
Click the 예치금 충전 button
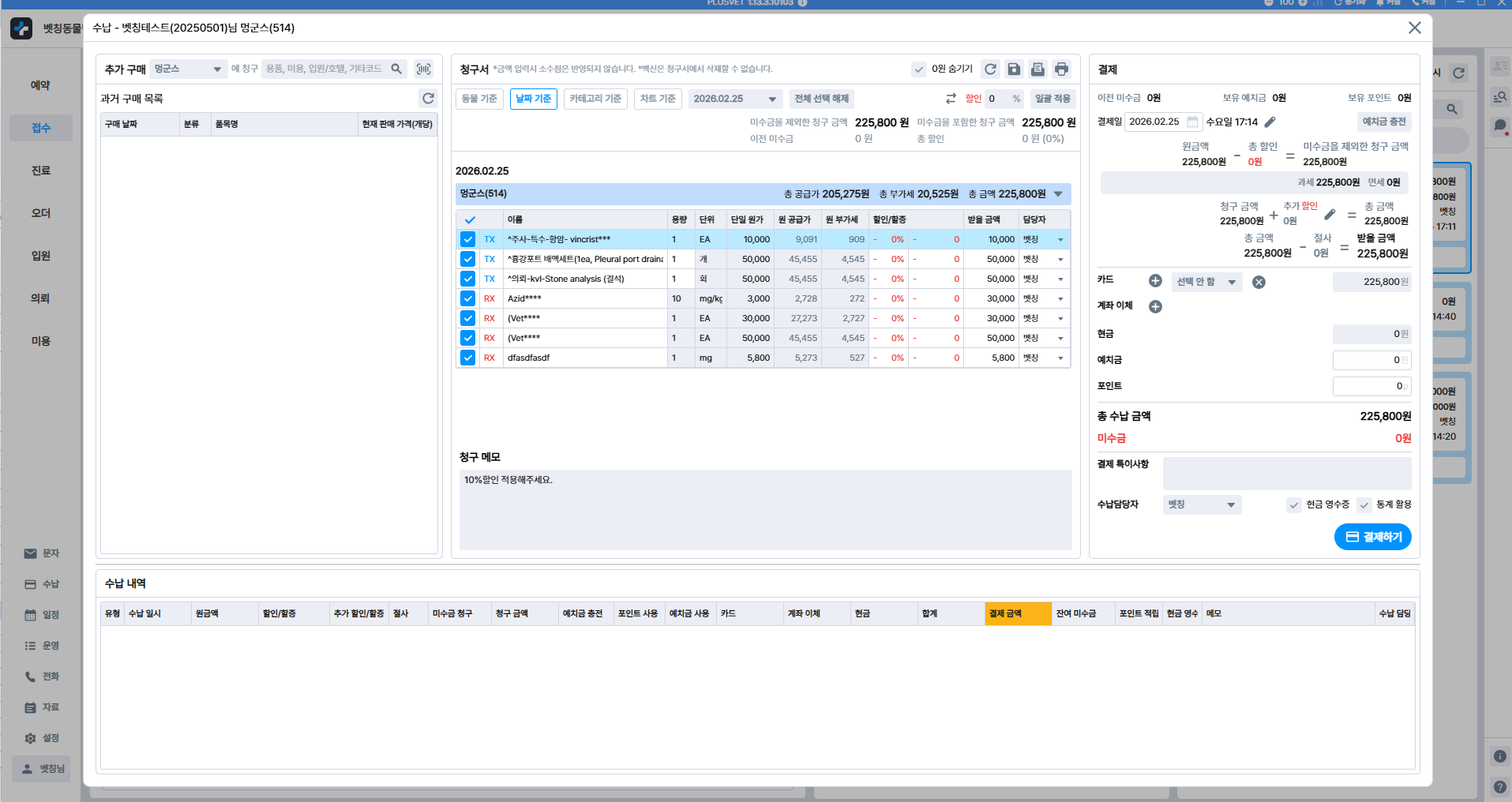click(x=1383, y=122)
